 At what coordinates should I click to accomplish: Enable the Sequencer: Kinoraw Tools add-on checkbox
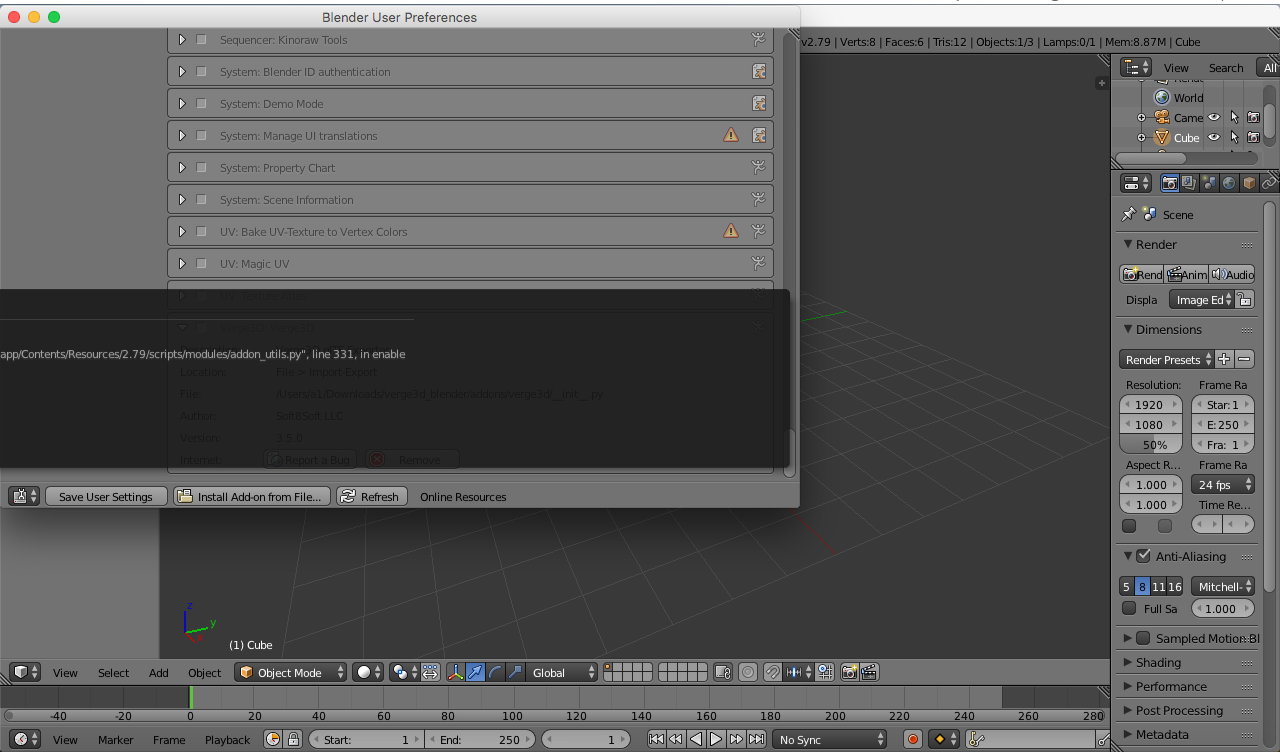201,40
